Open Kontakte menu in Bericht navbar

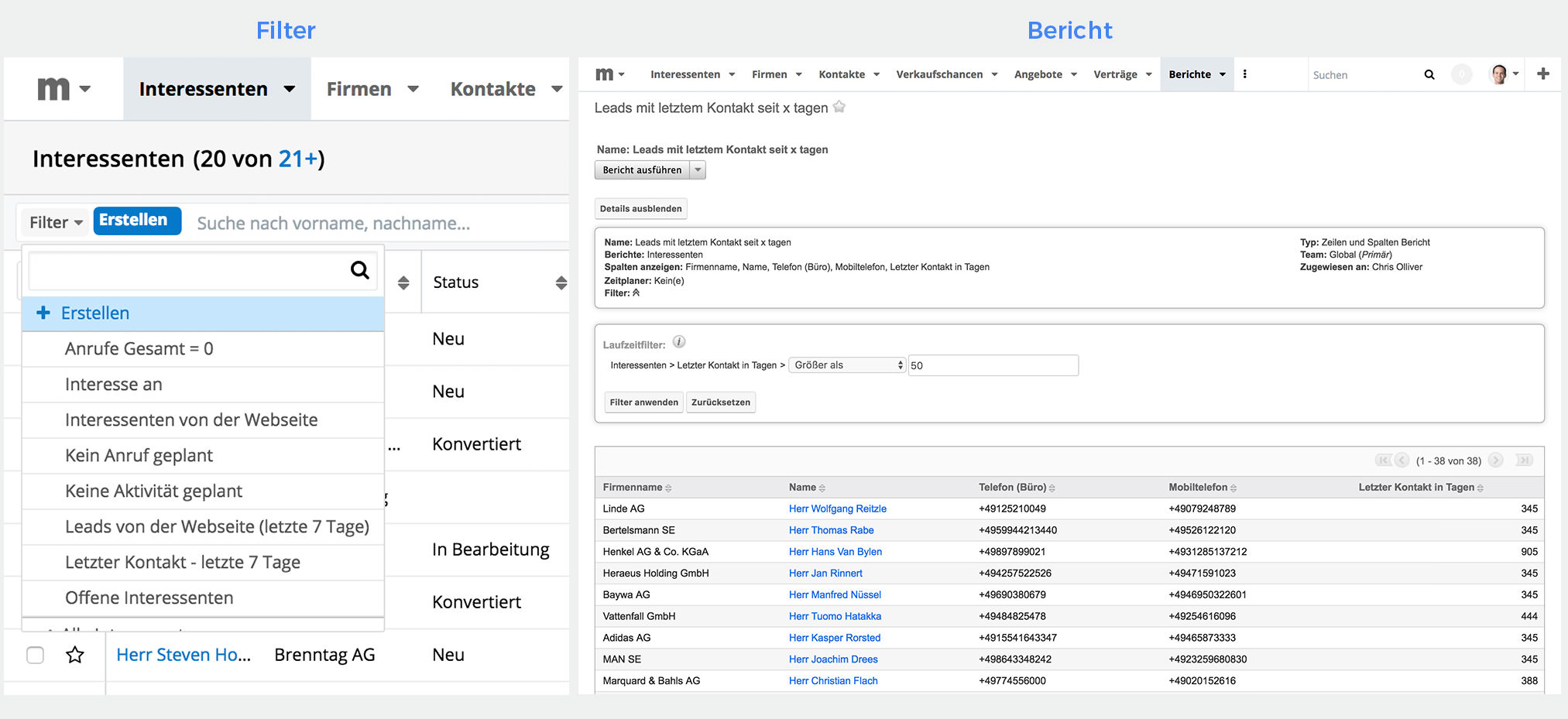[x=849, y=74]
